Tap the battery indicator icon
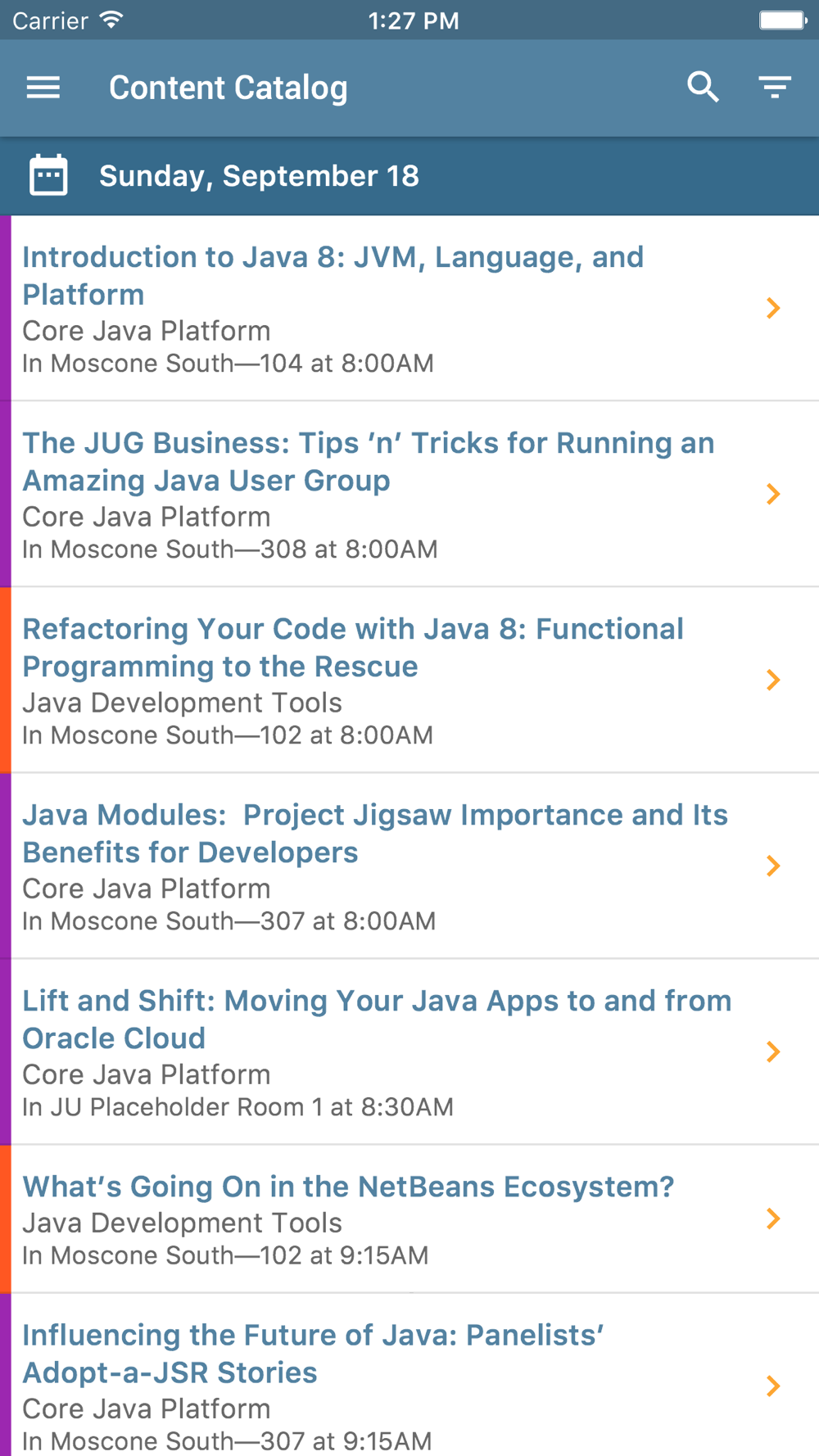Screen dimensions: 819x1456 point(782,20)
